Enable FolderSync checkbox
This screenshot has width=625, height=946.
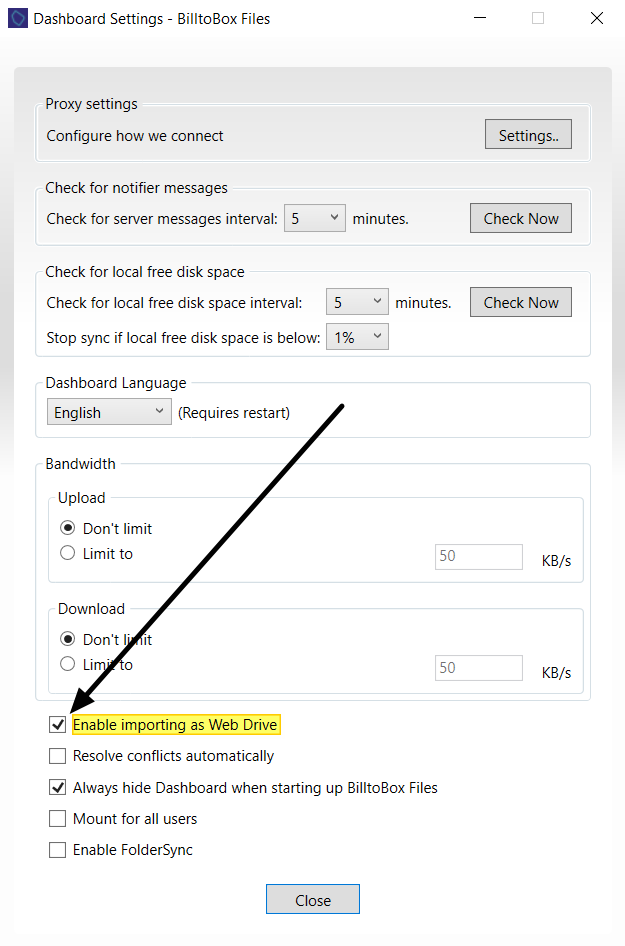point(57,850)
